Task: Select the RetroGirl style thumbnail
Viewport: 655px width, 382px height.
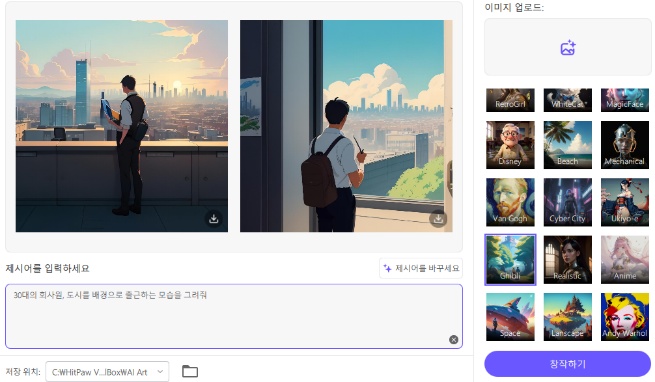Action: click(510, 100)
